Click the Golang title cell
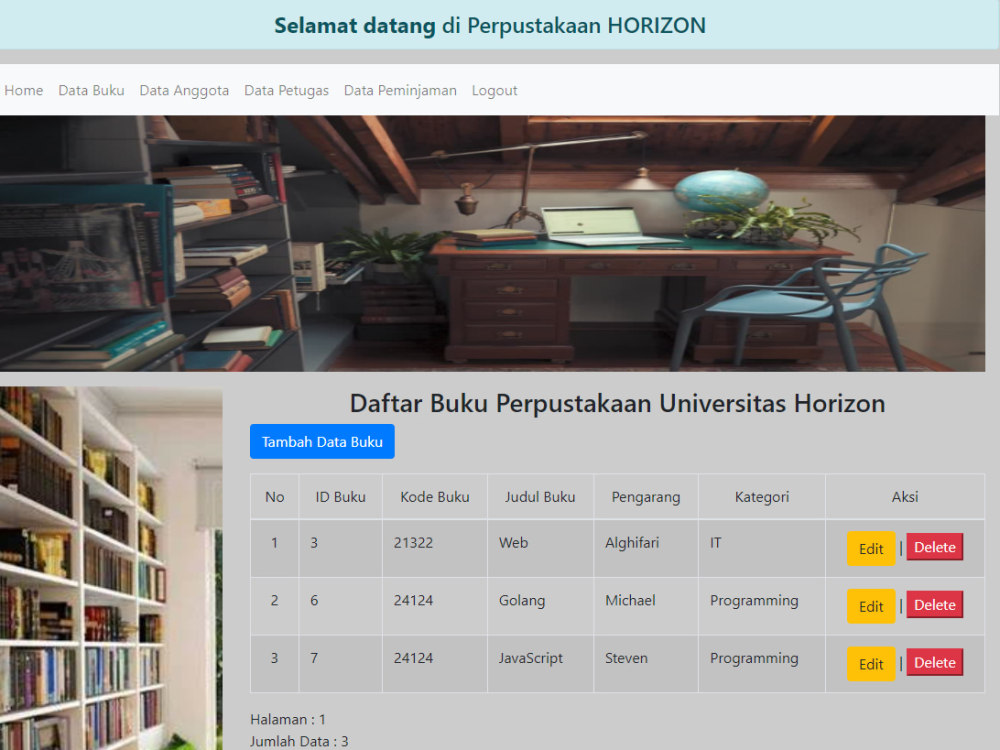 [540, 606]
